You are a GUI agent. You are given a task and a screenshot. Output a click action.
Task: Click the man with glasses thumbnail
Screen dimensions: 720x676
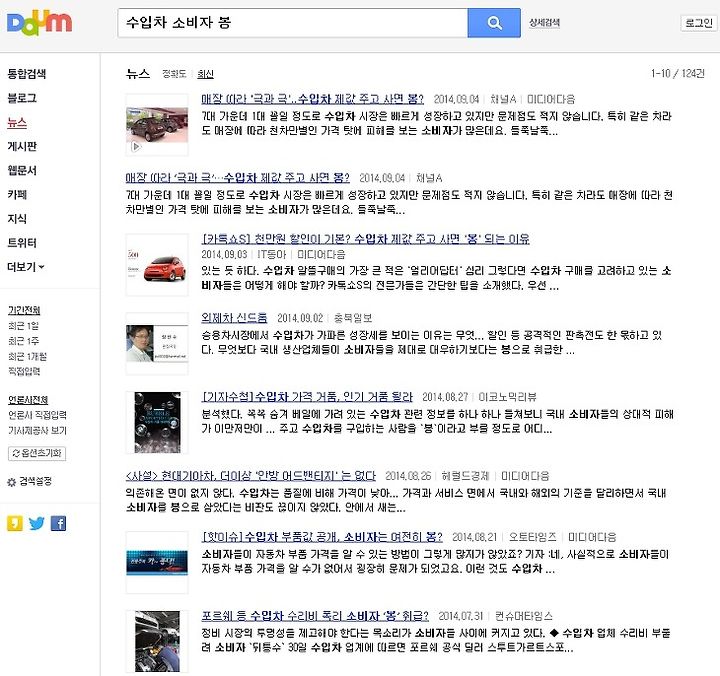[x=157, y=344]
